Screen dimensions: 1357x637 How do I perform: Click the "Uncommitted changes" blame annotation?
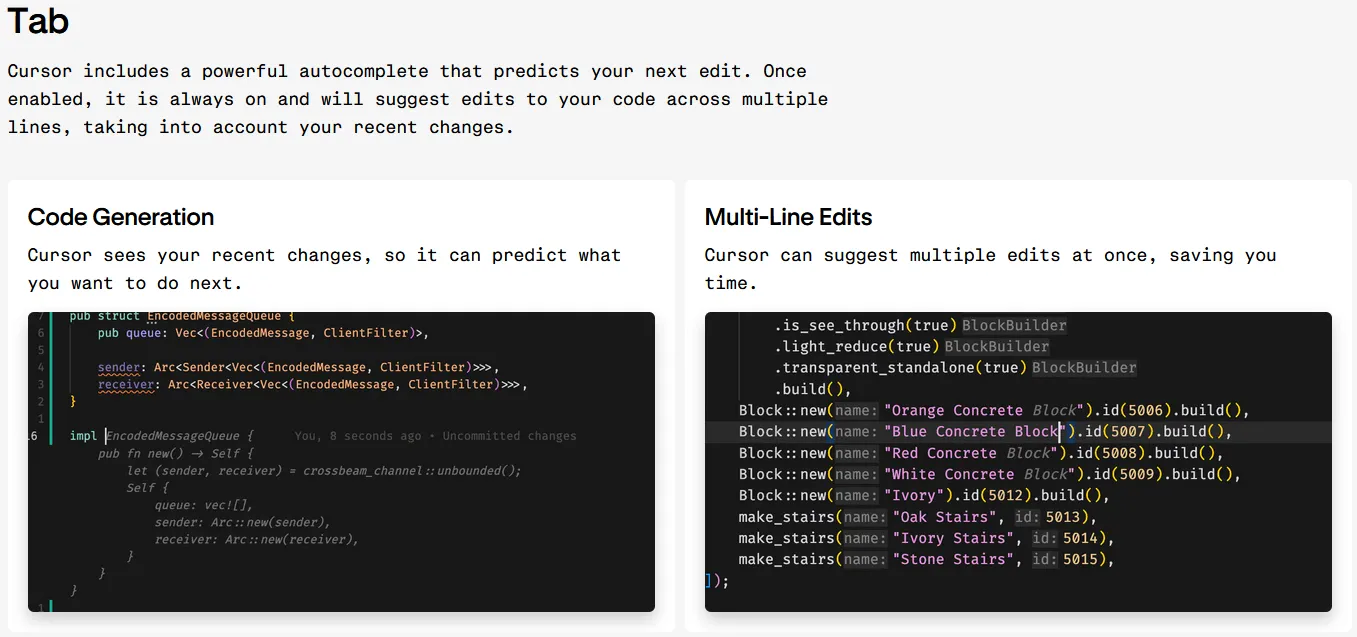click(509, 436)
